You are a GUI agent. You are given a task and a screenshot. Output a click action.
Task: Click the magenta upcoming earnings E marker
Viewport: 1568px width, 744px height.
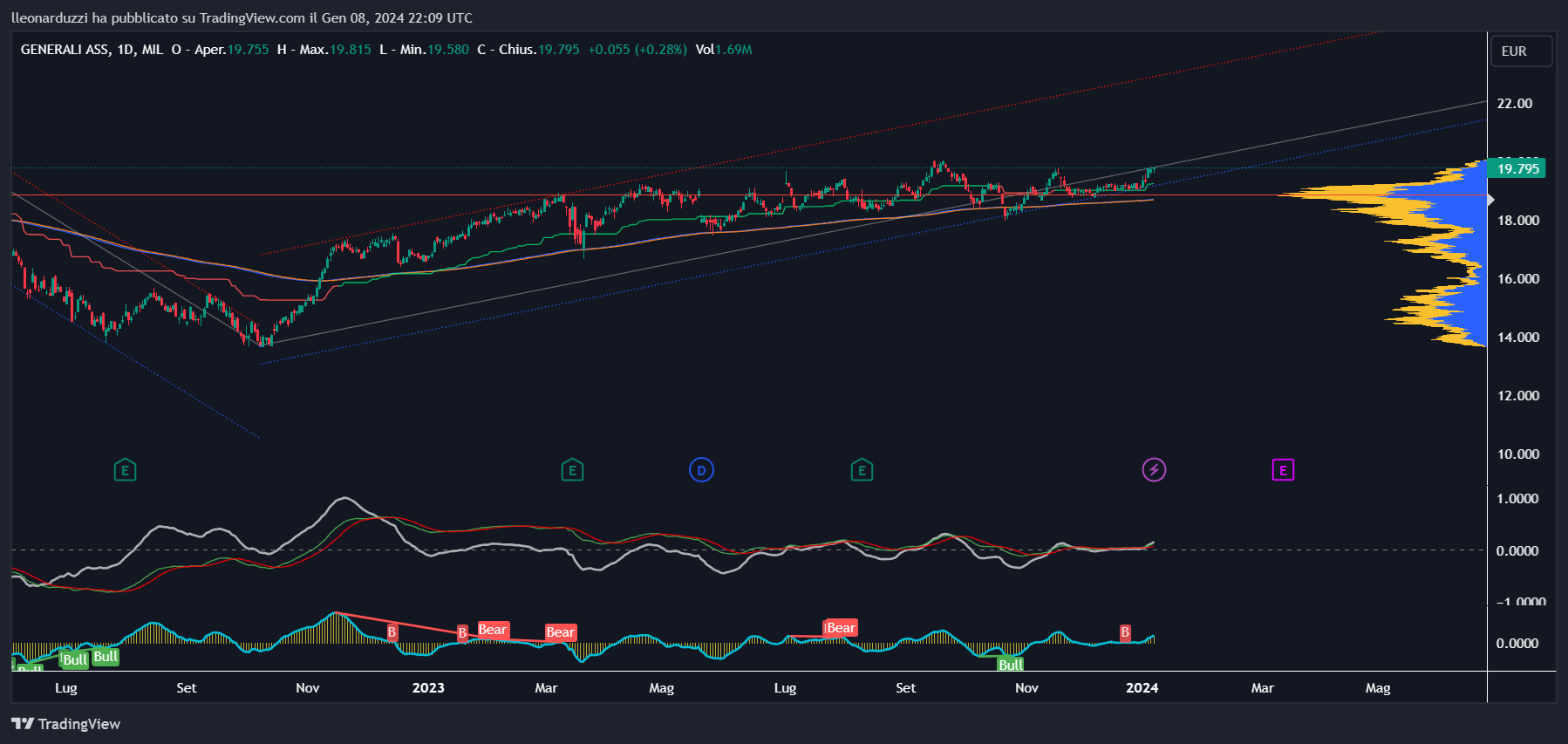tap(1283, 471)
